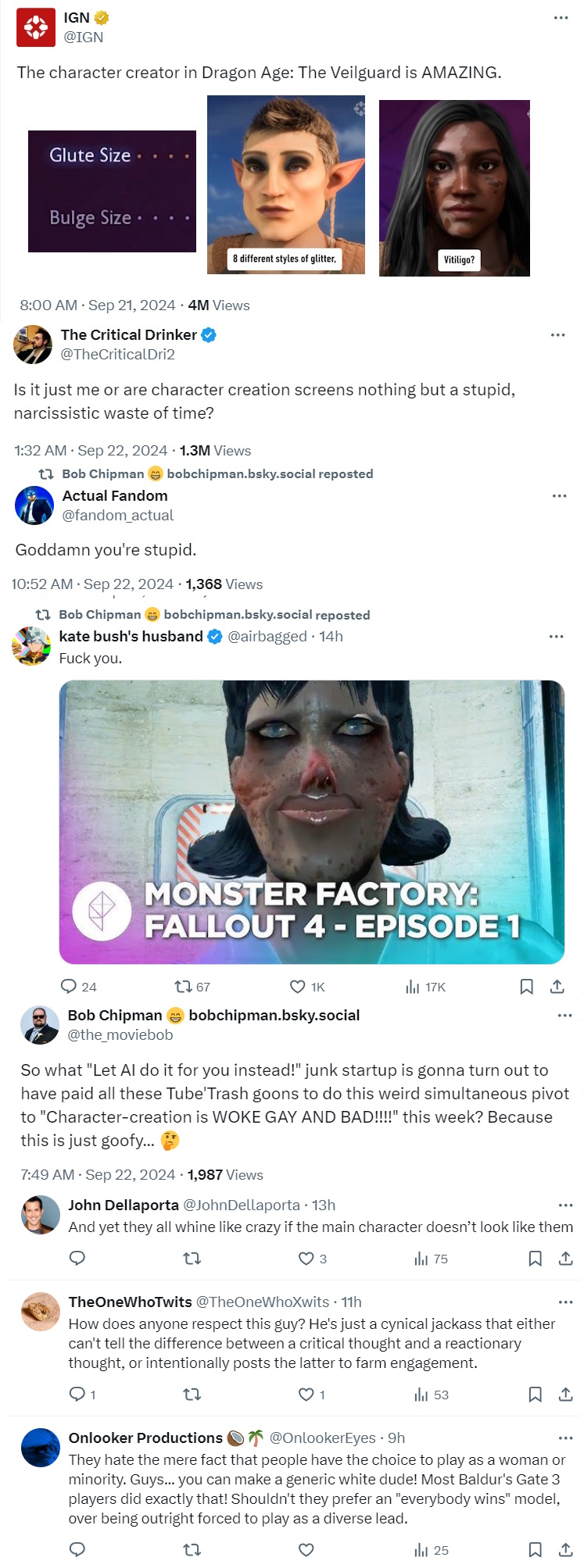The image size is (584, 1568).
Task: Reply to Onlooker Productions' comment
Action: pyautogui.click(x=77, y=1550)
